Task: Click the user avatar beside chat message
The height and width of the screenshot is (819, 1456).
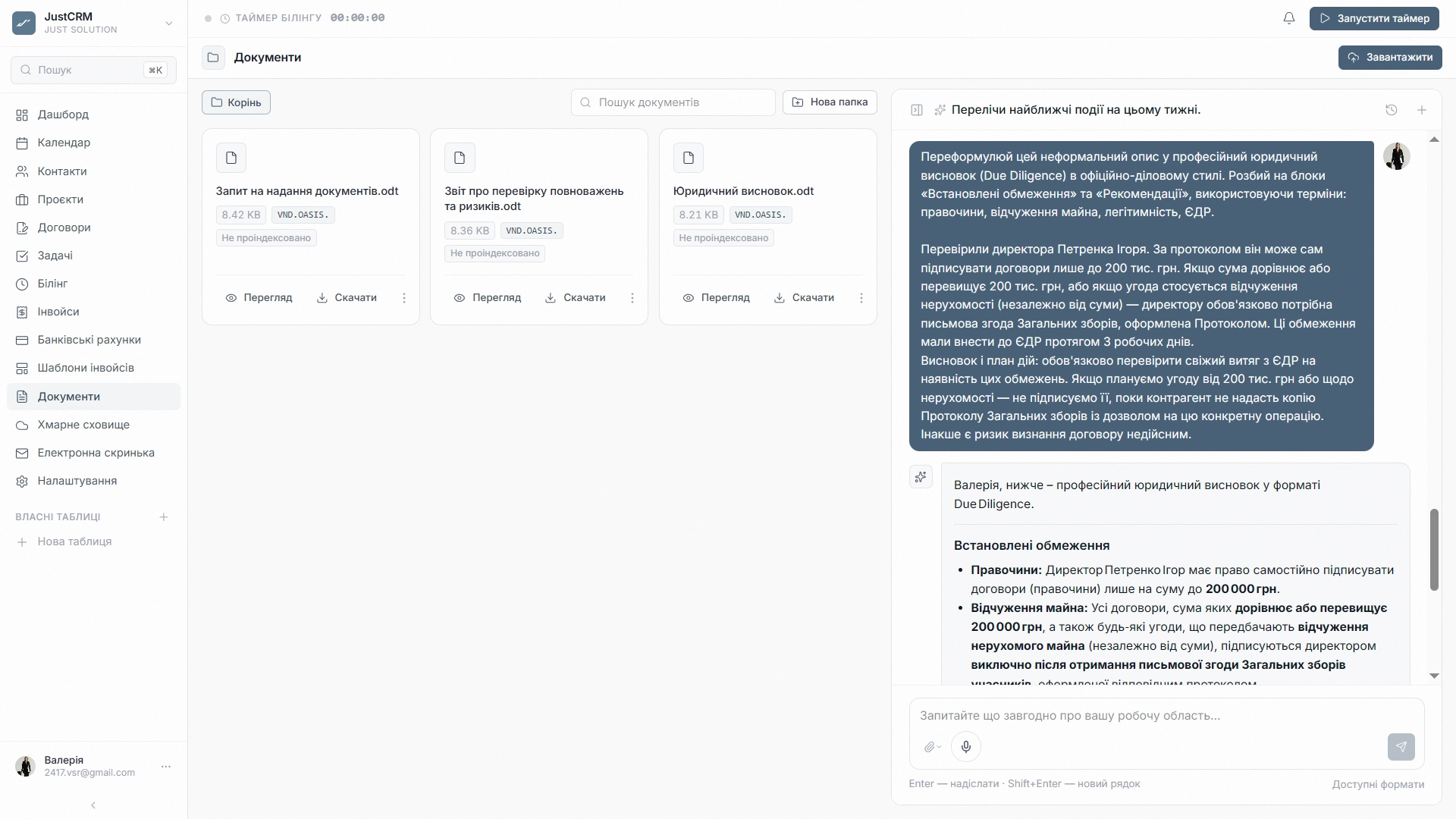Action: [1396, 156]
